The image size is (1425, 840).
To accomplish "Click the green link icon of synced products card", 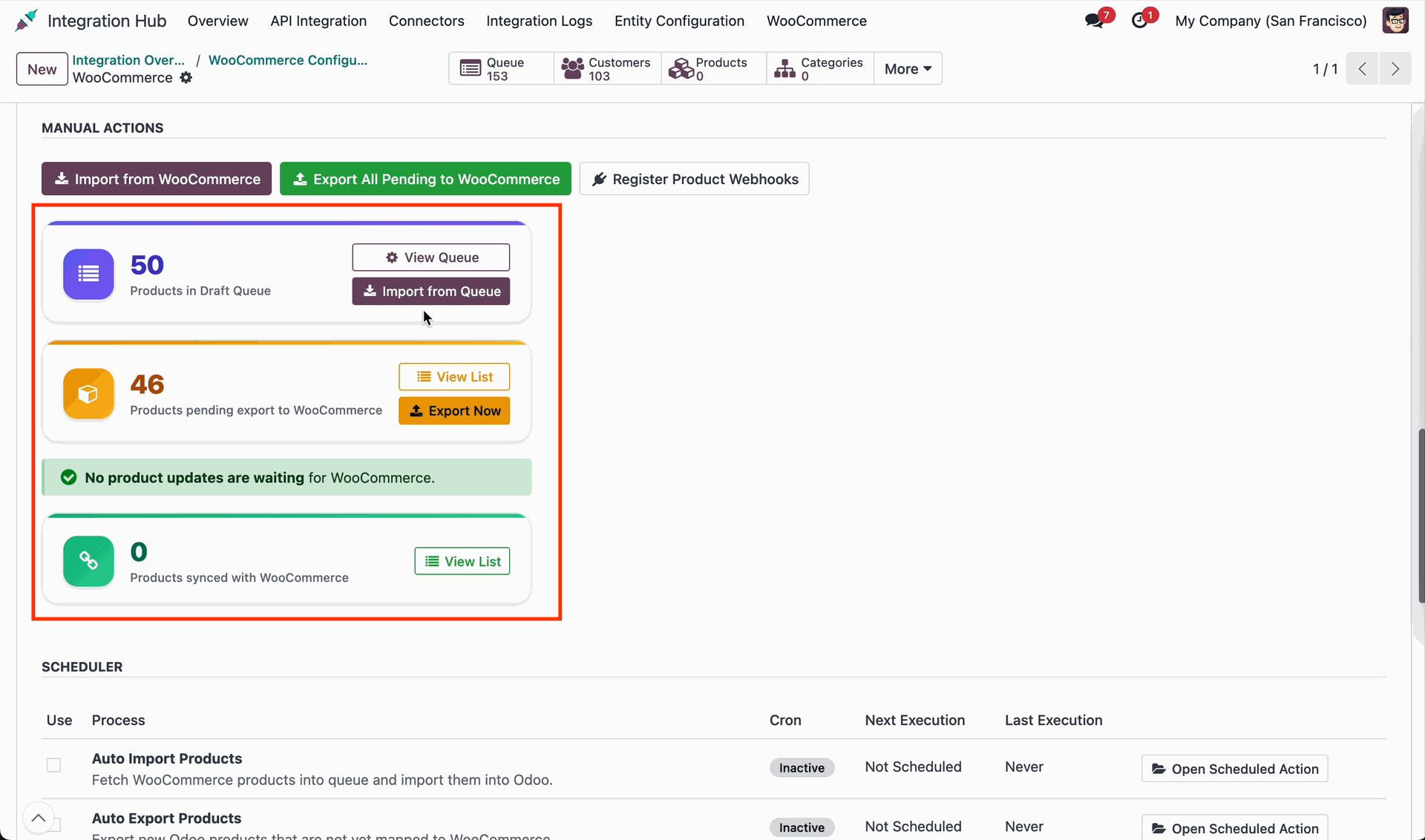I will coord(88,562).
